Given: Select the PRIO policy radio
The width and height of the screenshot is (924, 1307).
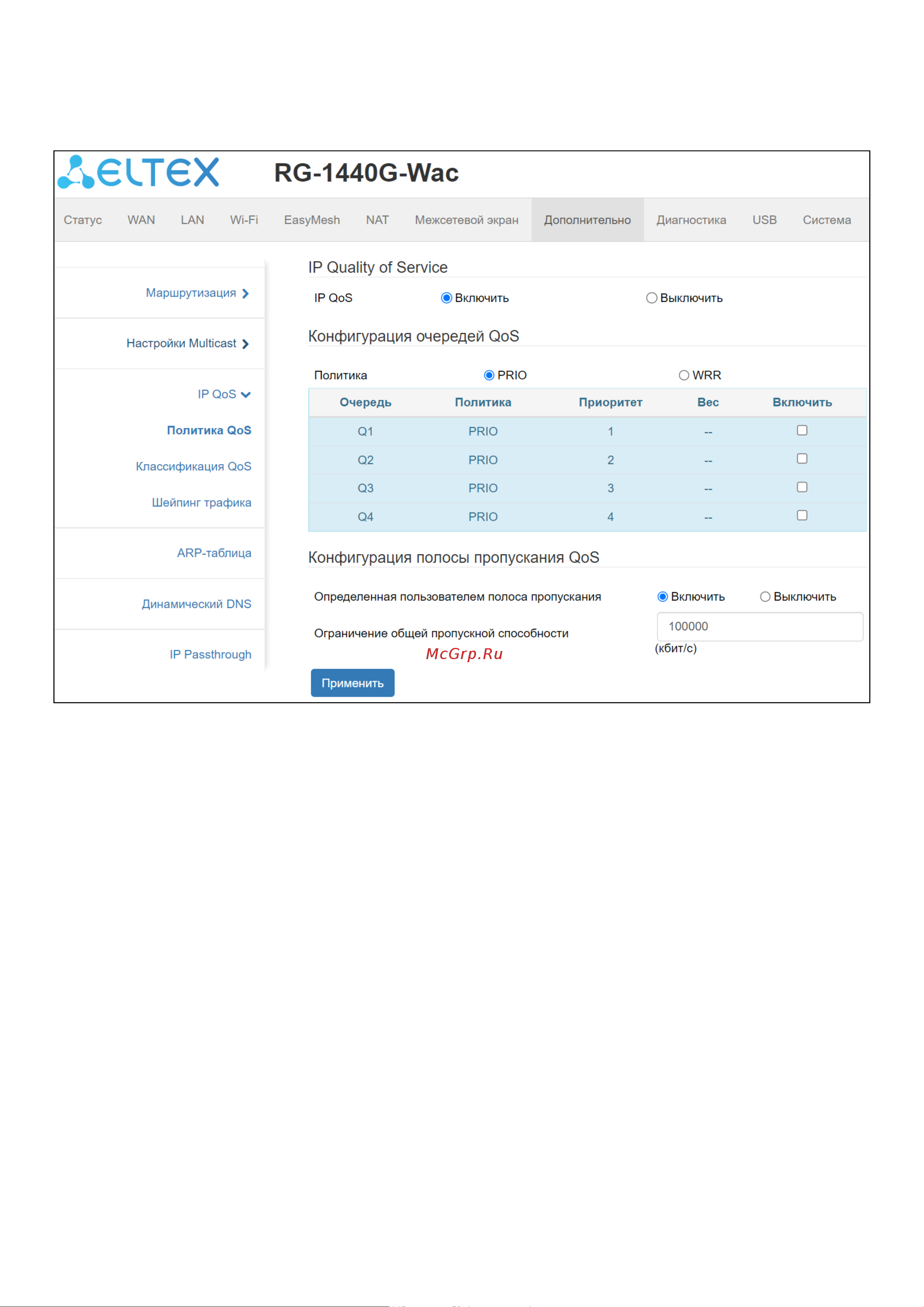Looking at the screenshot, I should pos(489,375).
